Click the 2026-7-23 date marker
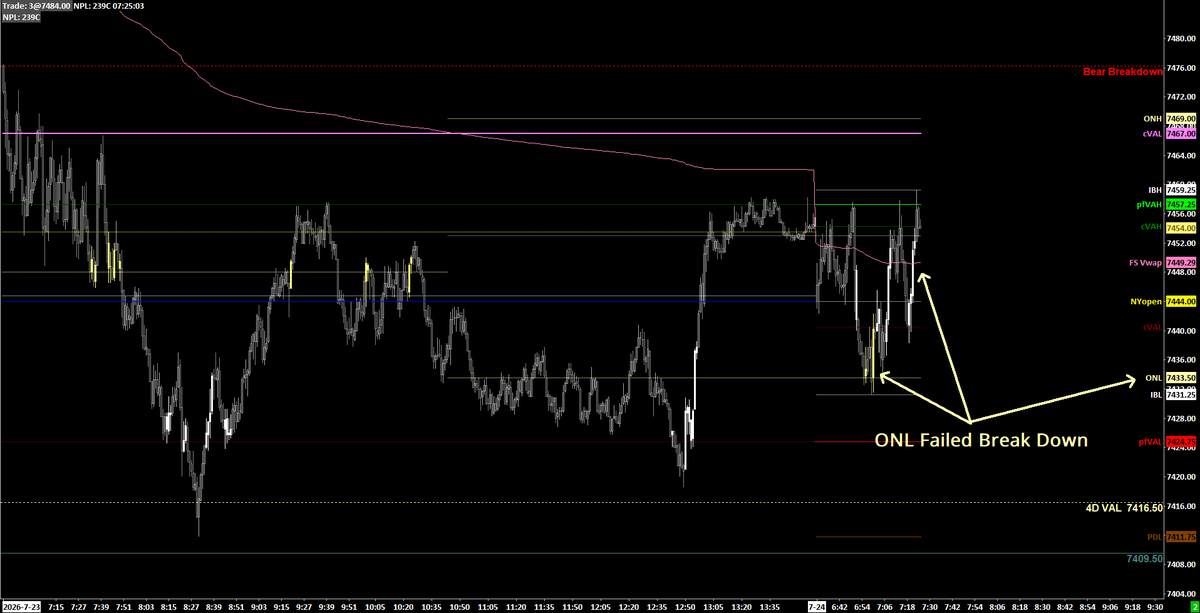This screenshot has height=613, width=1200. point(20,606)
